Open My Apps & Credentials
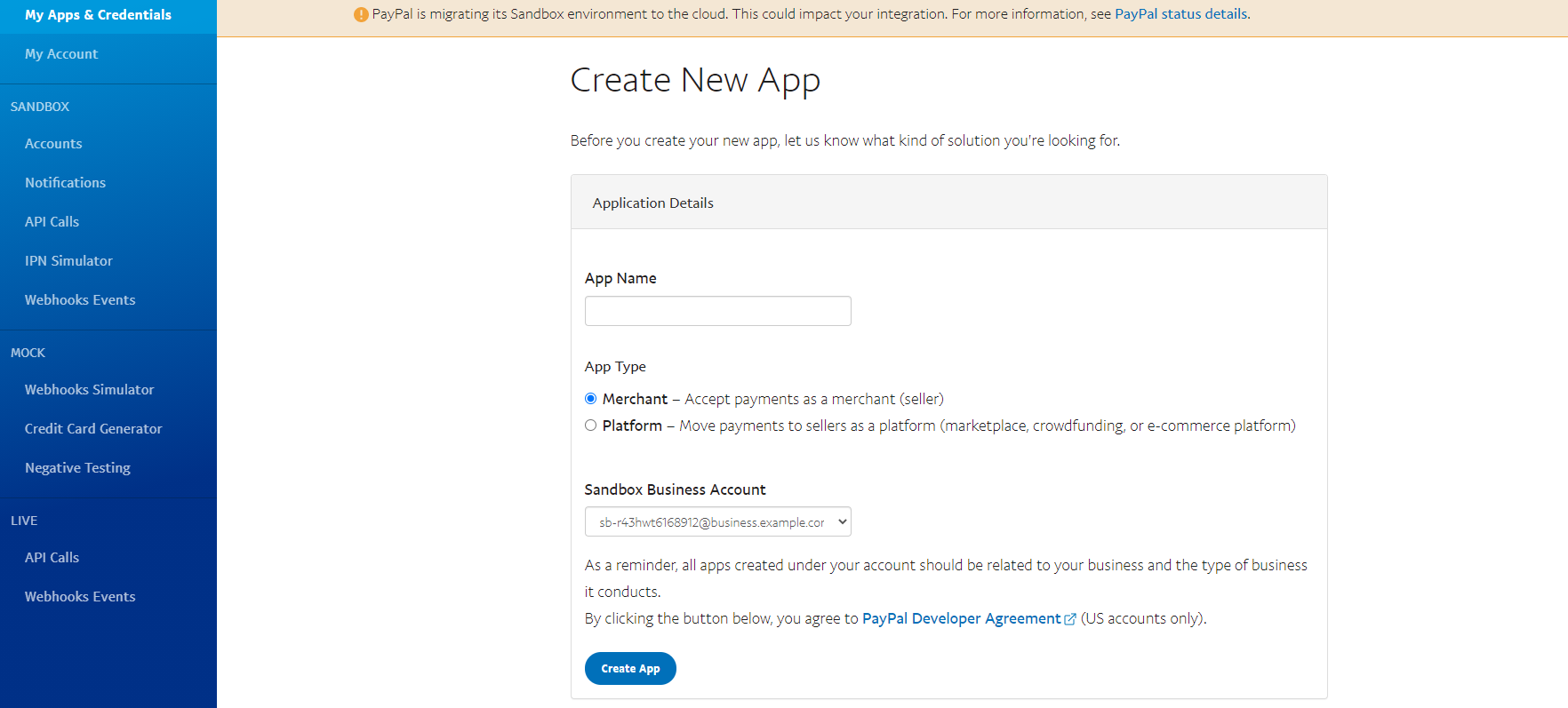Screen dimensions: 1568x708 (x=98, y=15)
